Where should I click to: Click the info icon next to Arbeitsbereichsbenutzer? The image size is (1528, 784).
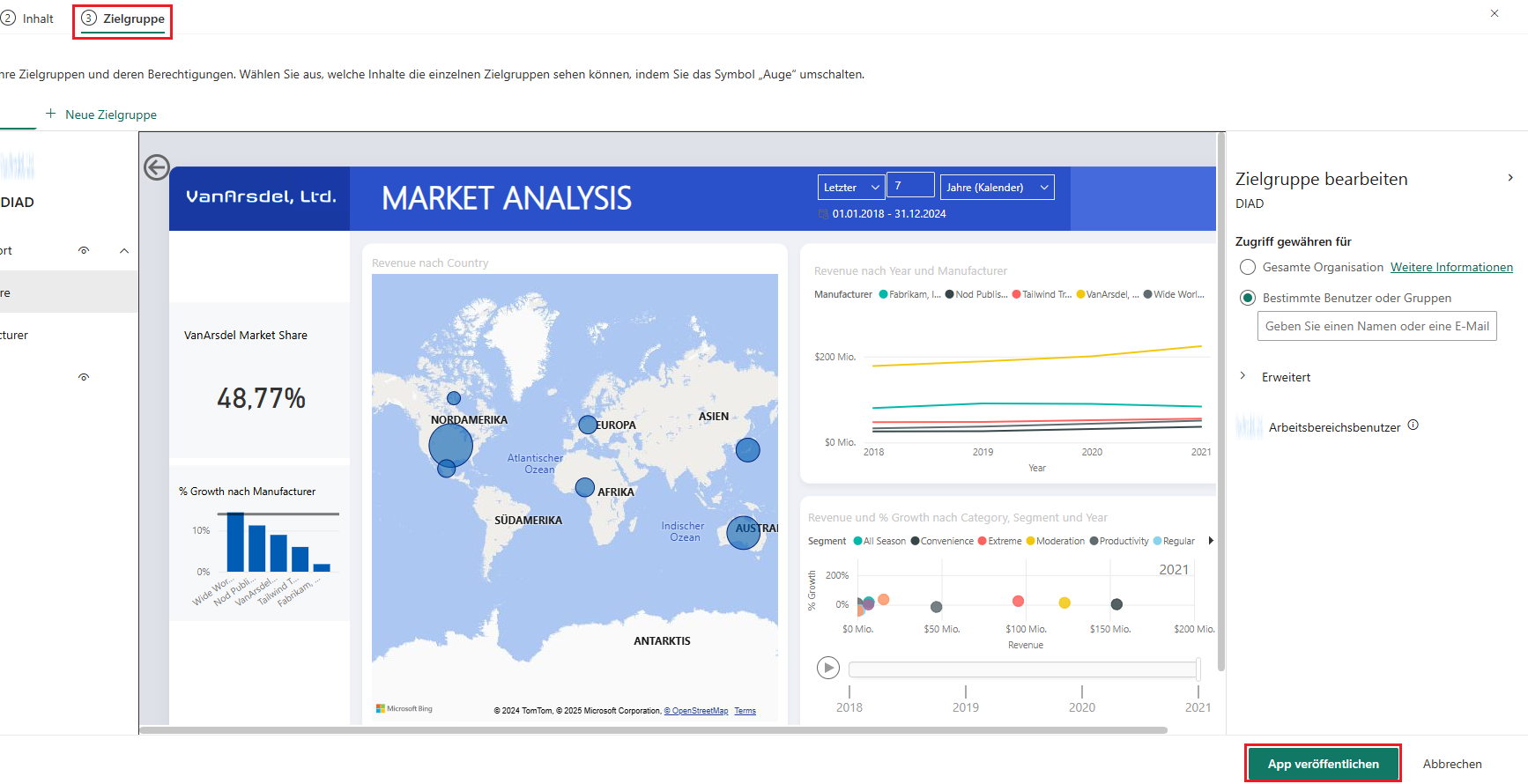click(1413, 425)
